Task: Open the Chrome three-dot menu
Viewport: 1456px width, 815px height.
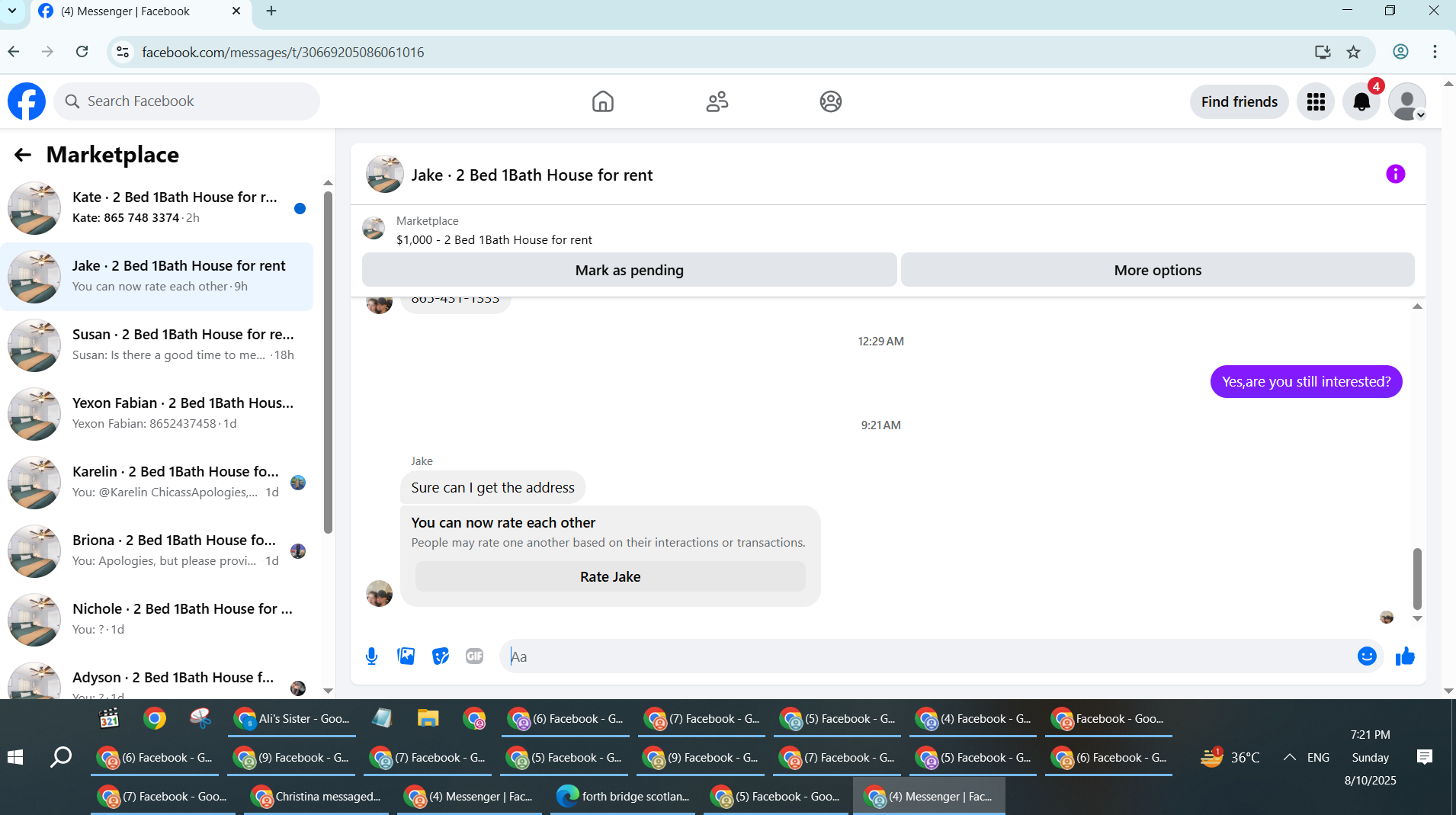Action: coord(1435,52)
